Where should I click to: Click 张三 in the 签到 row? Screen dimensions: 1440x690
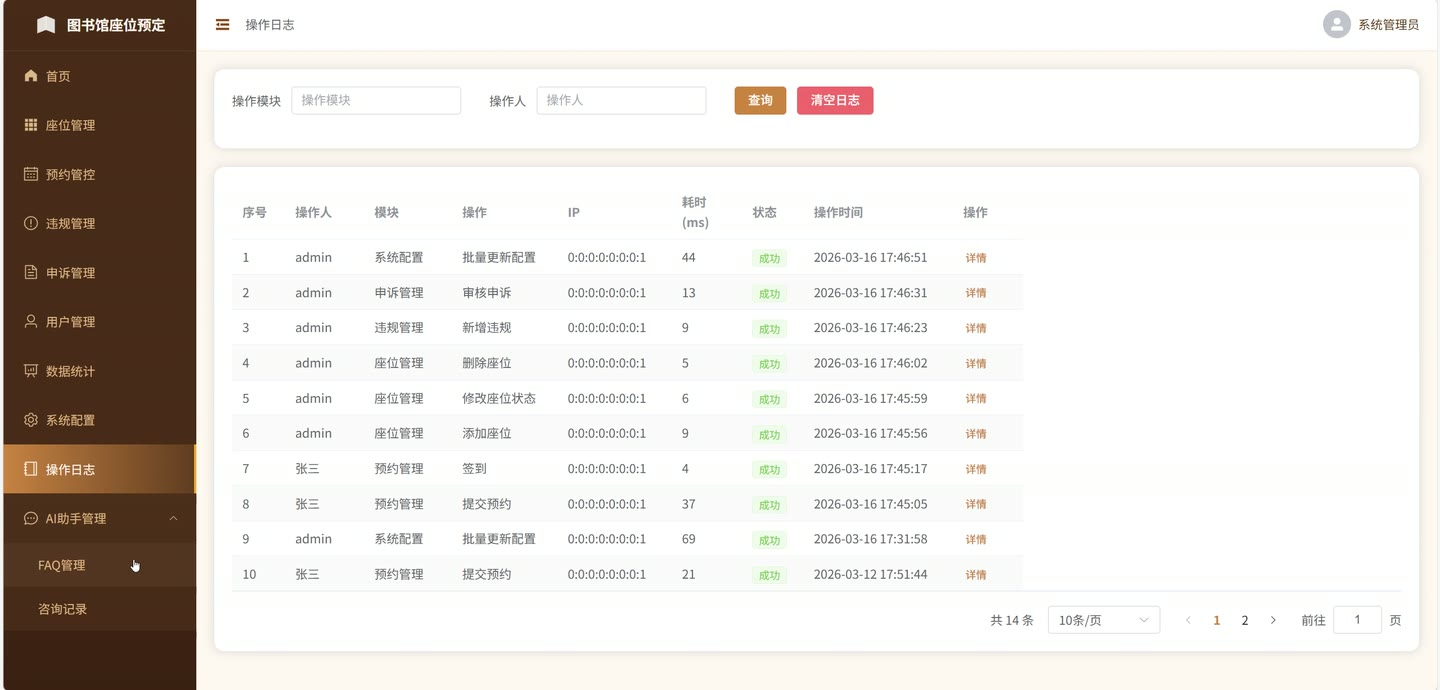click(x=307, y=469)
